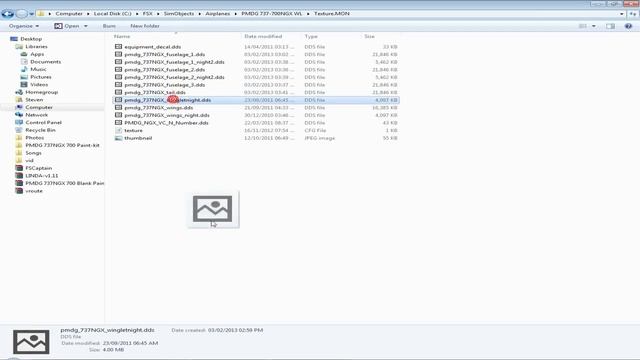Screen dimensions: 640x360
Task: Click the Computer breadcrumb in the address bar
Action: pos(69,13)
